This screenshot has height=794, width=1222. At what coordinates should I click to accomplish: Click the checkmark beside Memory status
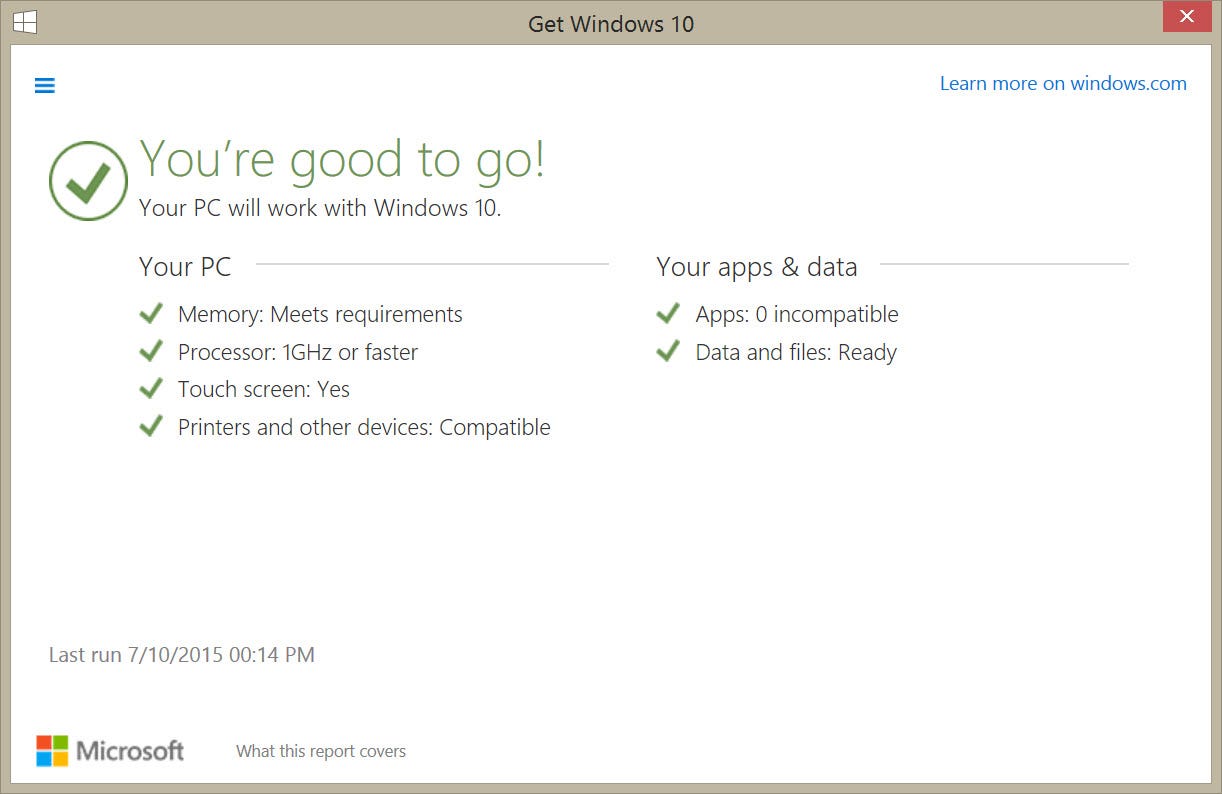coord(151,313)
